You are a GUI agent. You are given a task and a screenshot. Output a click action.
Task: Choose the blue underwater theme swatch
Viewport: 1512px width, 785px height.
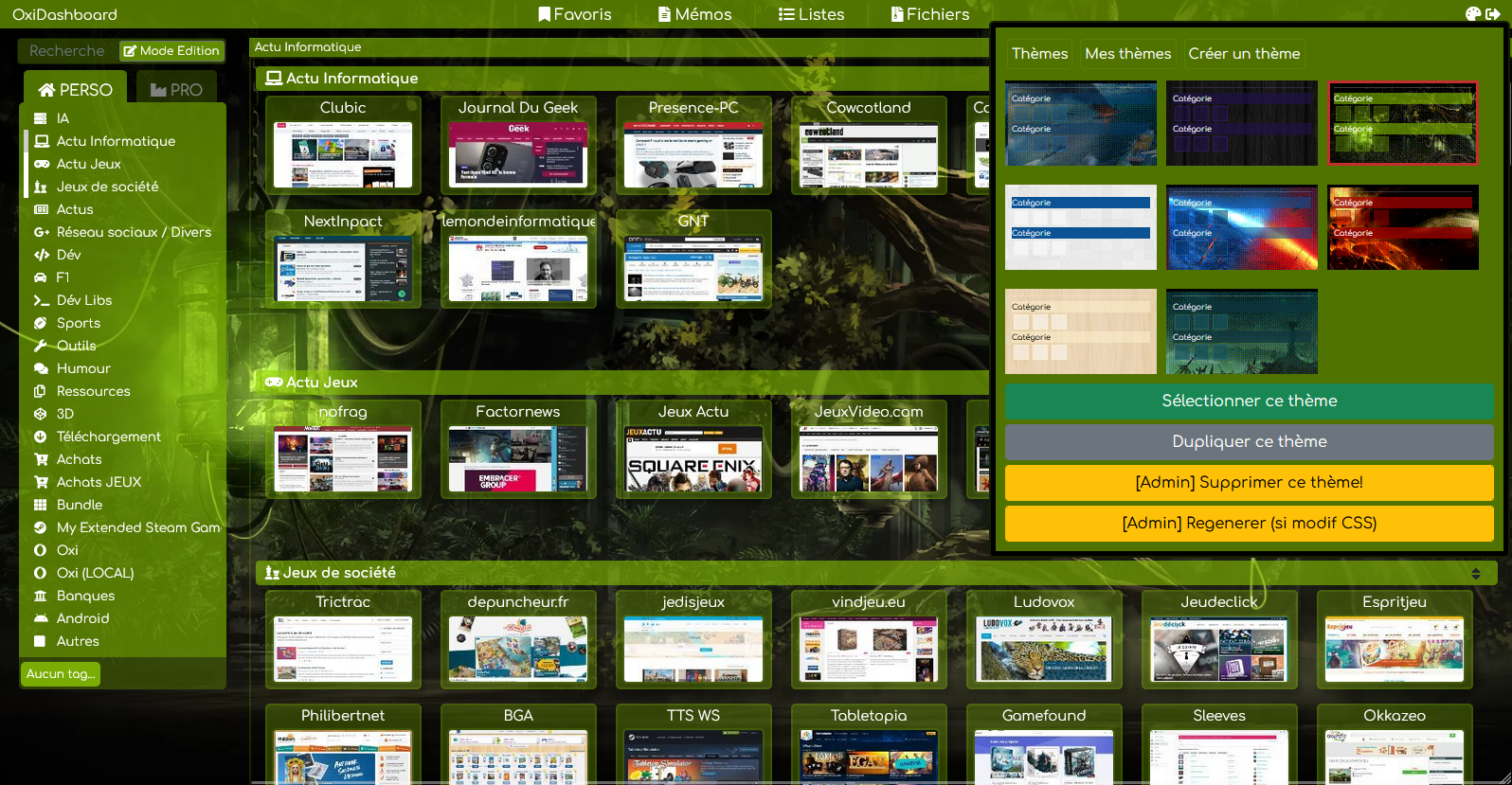(1081, 123)
